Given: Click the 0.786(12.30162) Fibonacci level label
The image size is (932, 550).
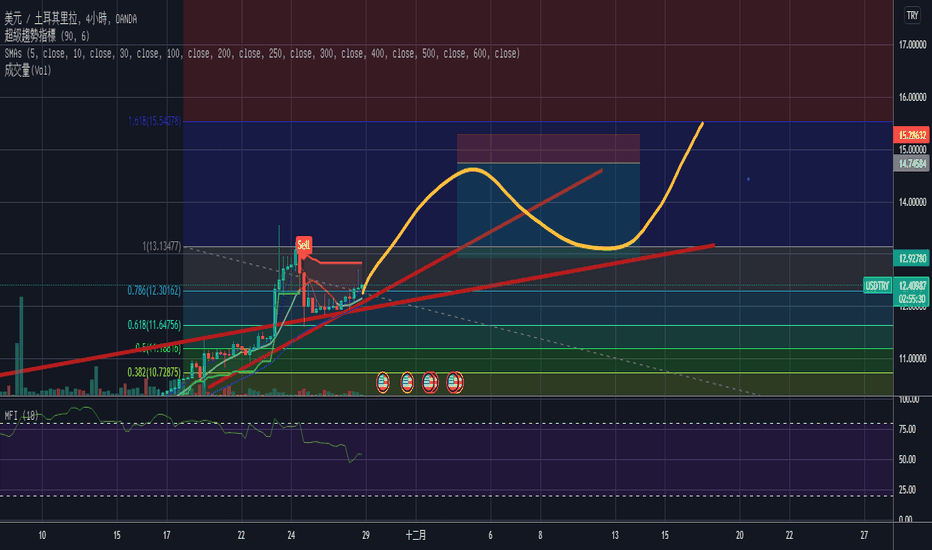Looking at the screenshot, I should point(154,291).
